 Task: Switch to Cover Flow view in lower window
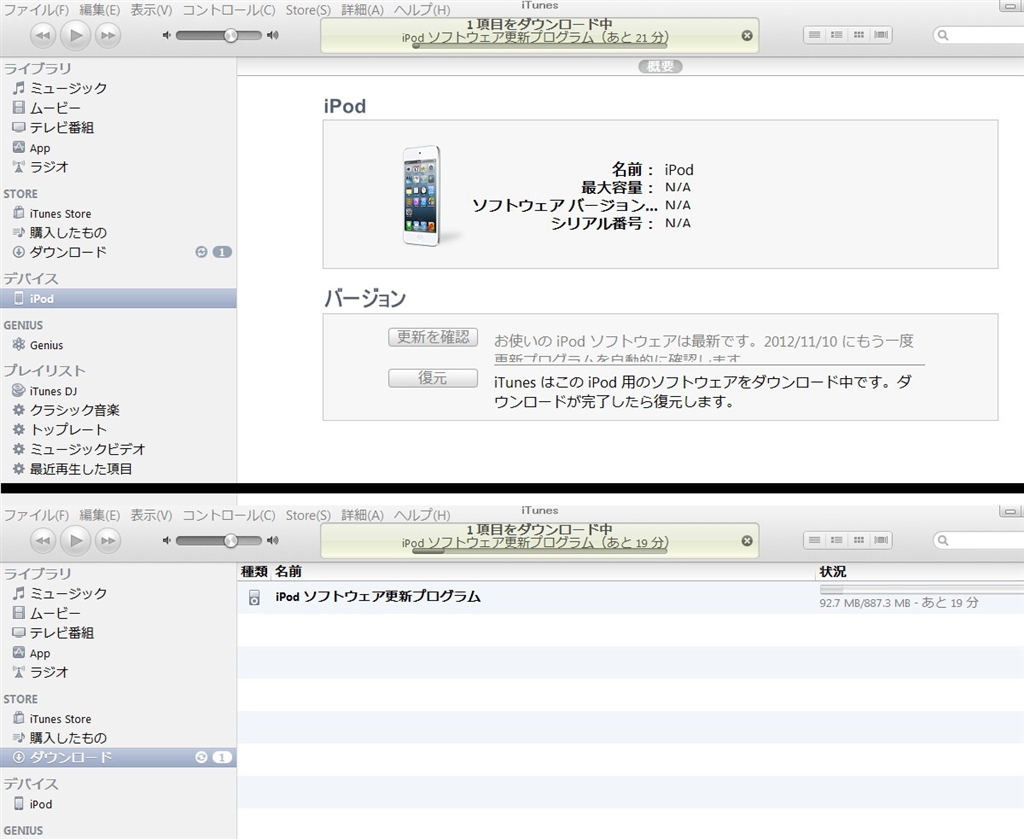tap(881, 541)
